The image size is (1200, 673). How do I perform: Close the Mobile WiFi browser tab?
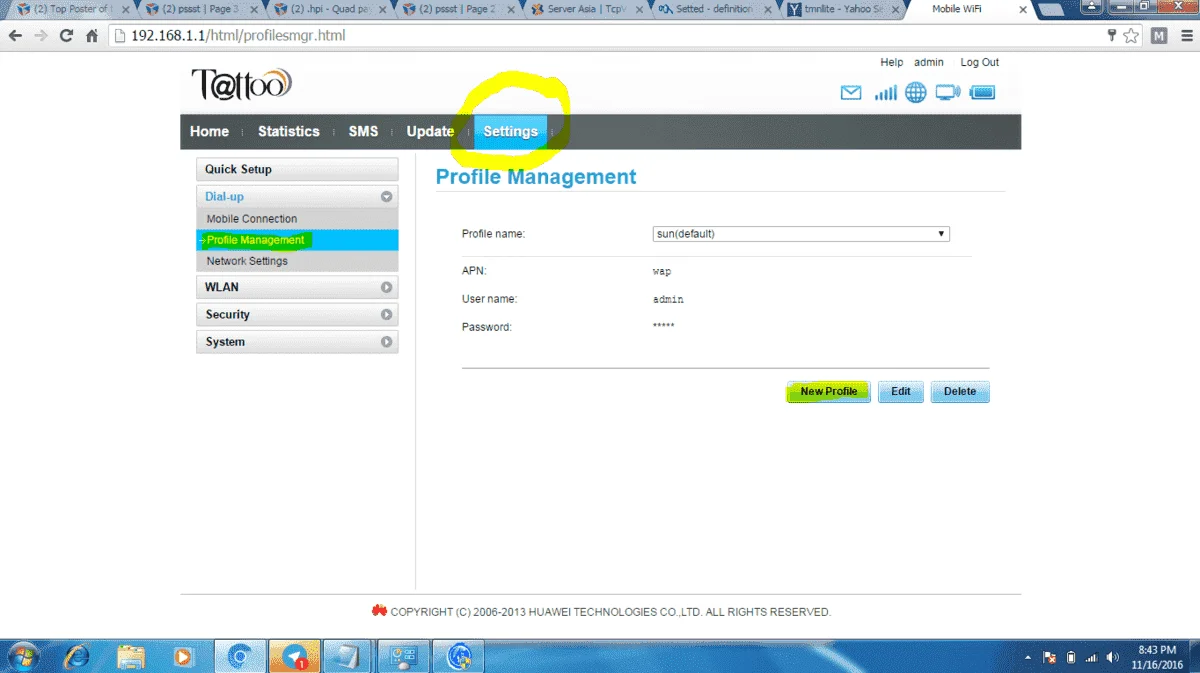coord(1022,9)
